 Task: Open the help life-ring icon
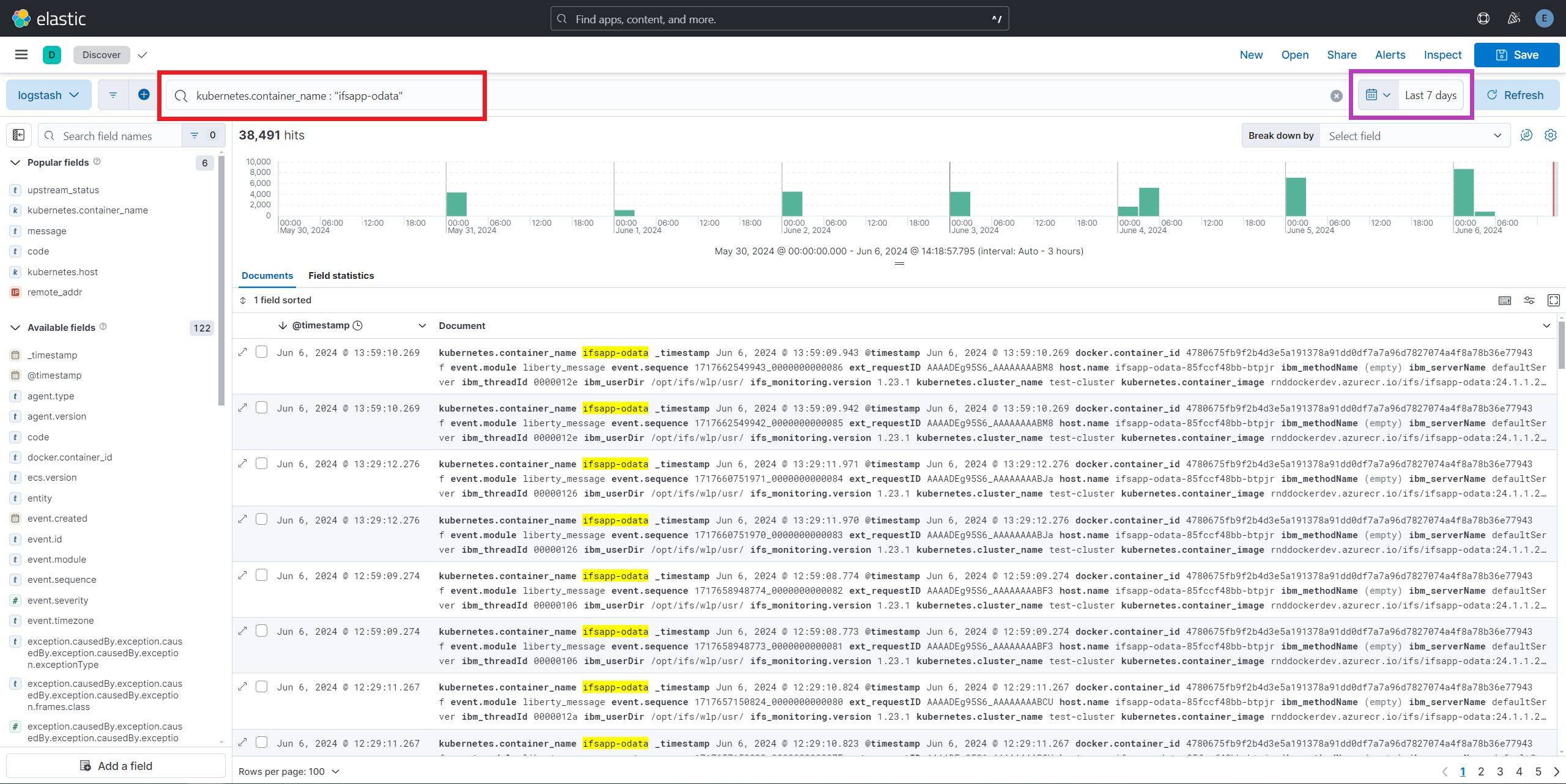coord(1483,18)
